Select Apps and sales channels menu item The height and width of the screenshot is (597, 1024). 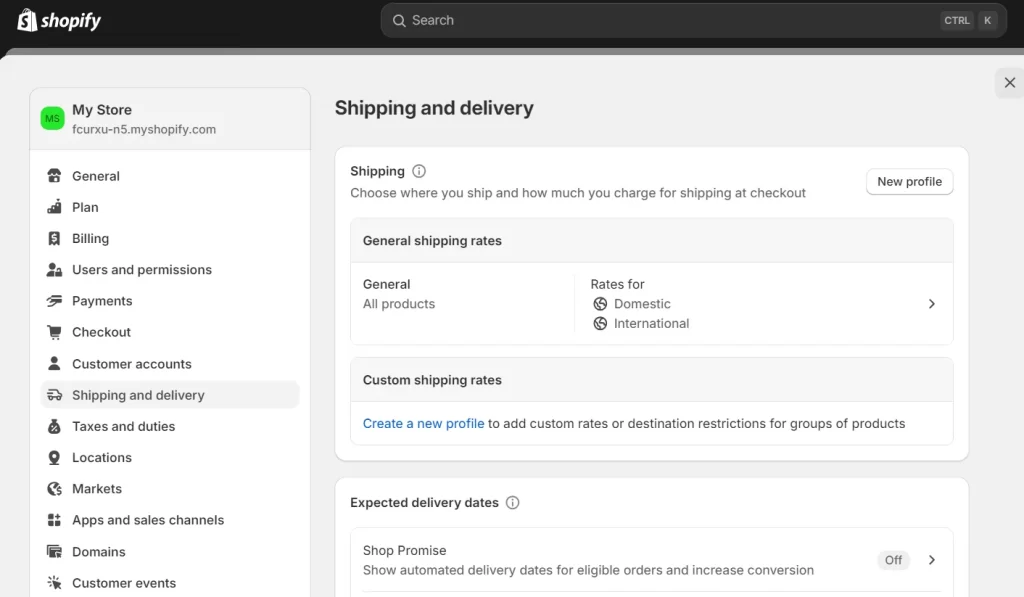tap(147, 520)
